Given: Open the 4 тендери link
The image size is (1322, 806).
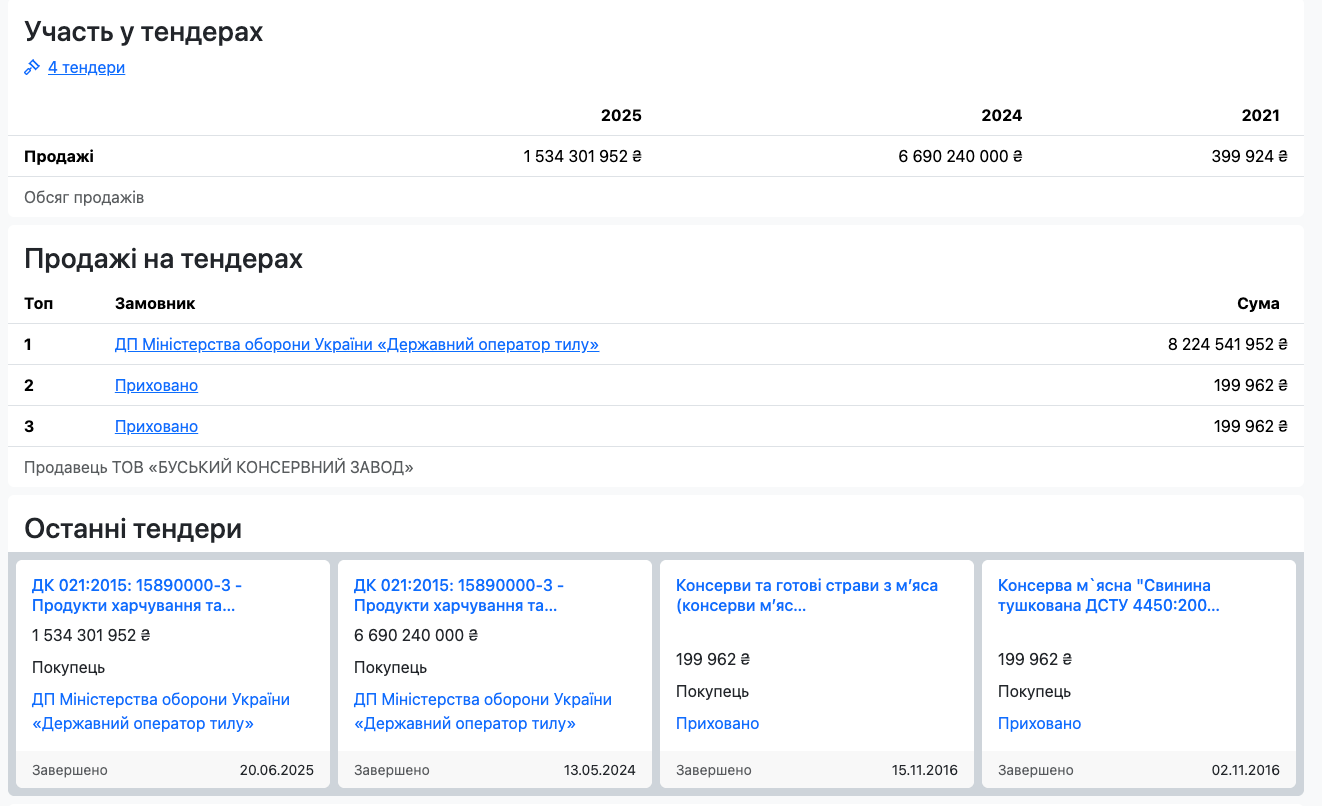Looking at the screenshot, I should tap(86, 68).
